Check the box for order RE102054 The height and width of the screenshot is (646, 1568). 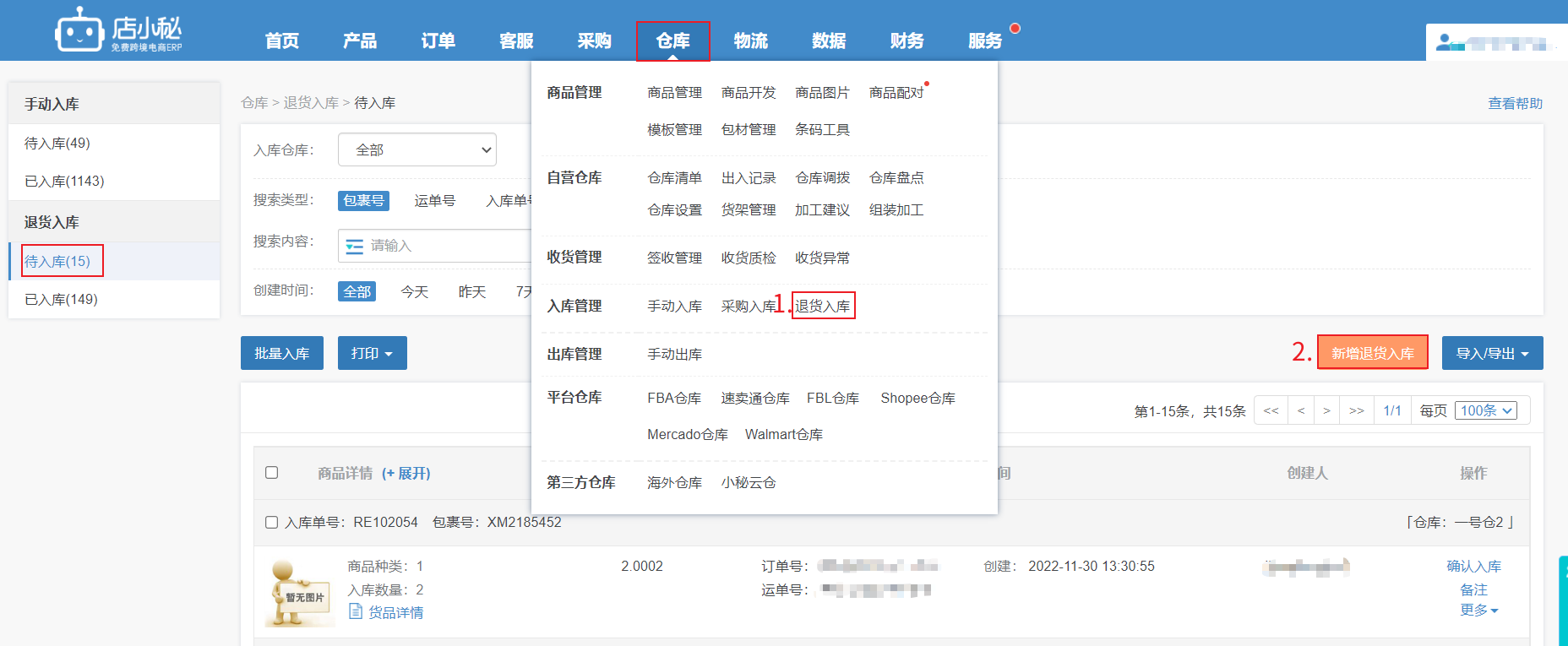tap(272, 522)
